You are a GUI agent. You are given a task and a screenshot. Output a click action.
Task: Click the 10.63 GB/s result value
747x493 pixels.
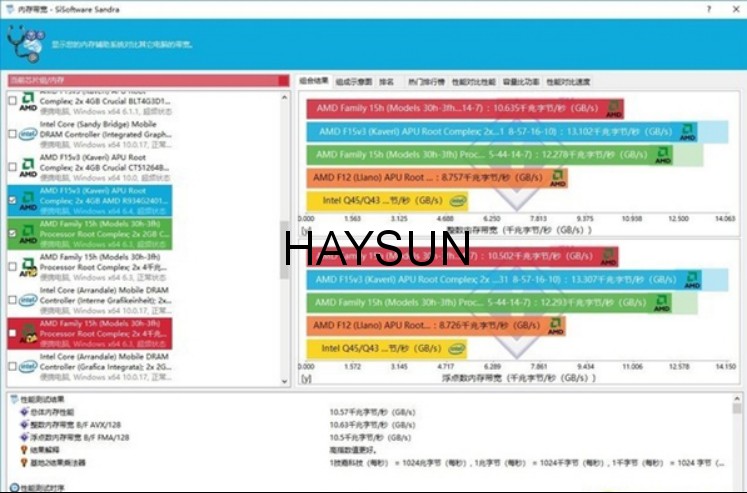[372, 424]
